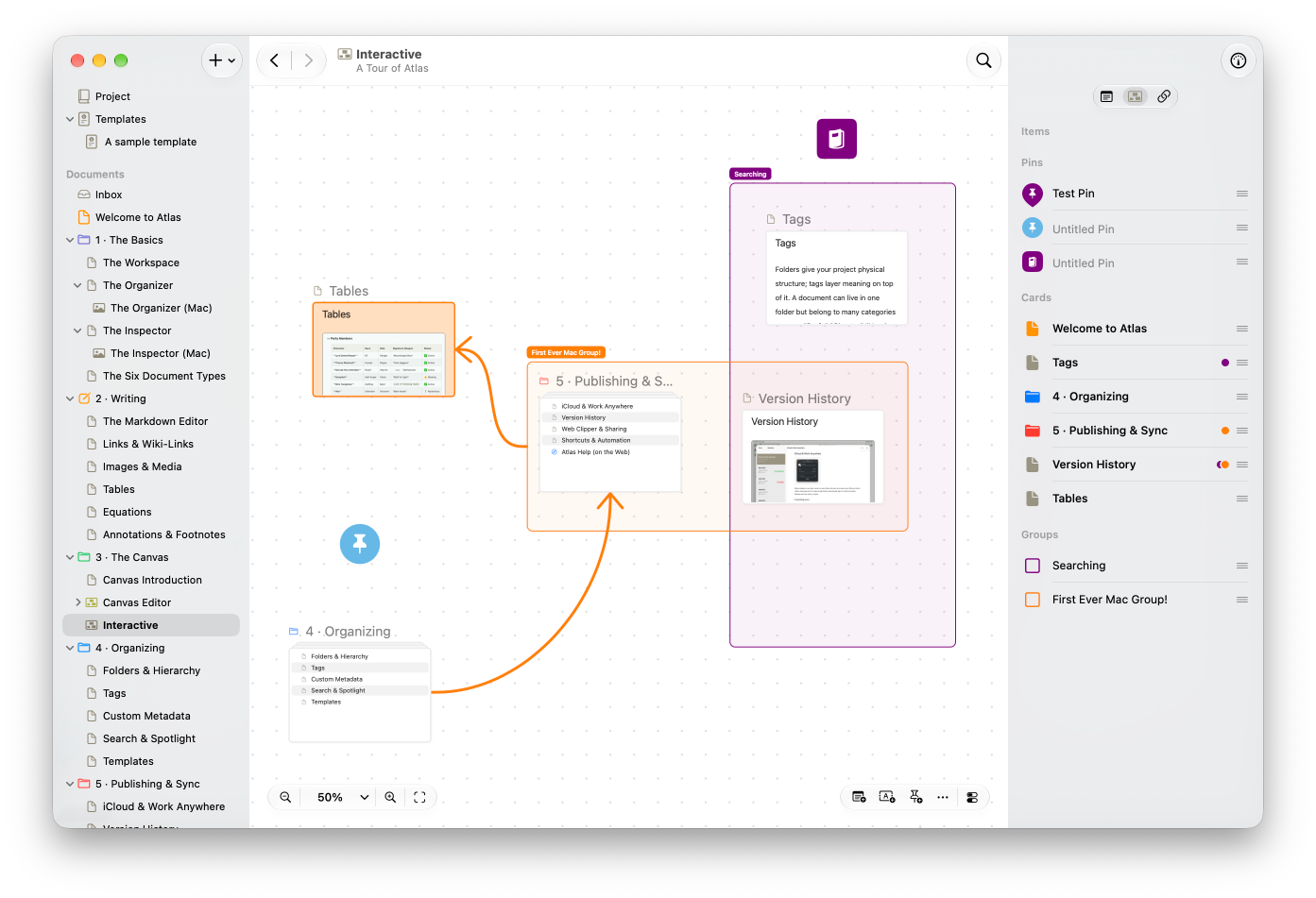Click the reorder handle for Test Pin
1316x898 pixels.
(1242, 194)
